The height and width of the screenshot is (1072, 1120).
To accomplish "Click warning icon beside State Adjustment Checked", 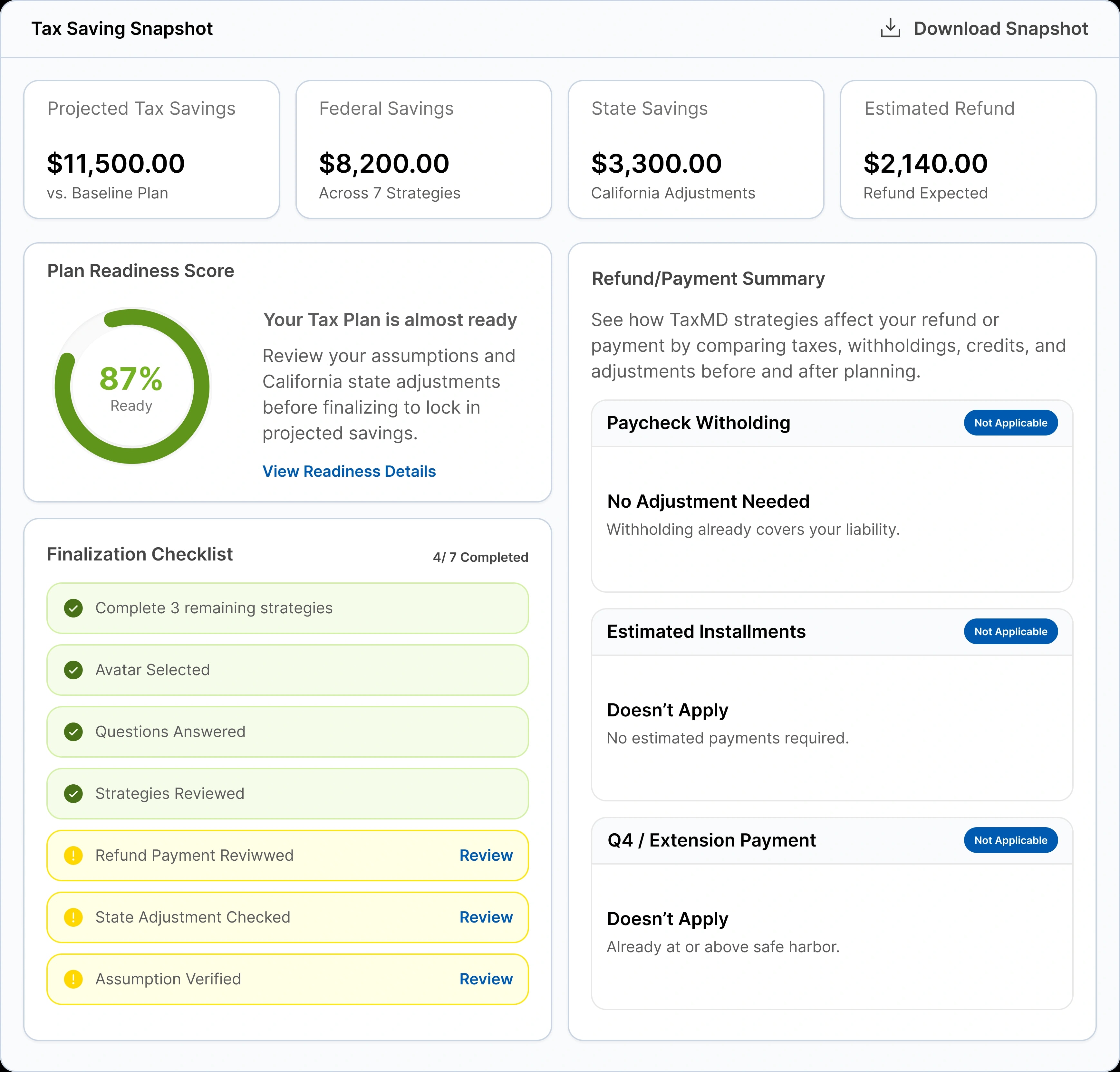I will click(x=73, y=917).
